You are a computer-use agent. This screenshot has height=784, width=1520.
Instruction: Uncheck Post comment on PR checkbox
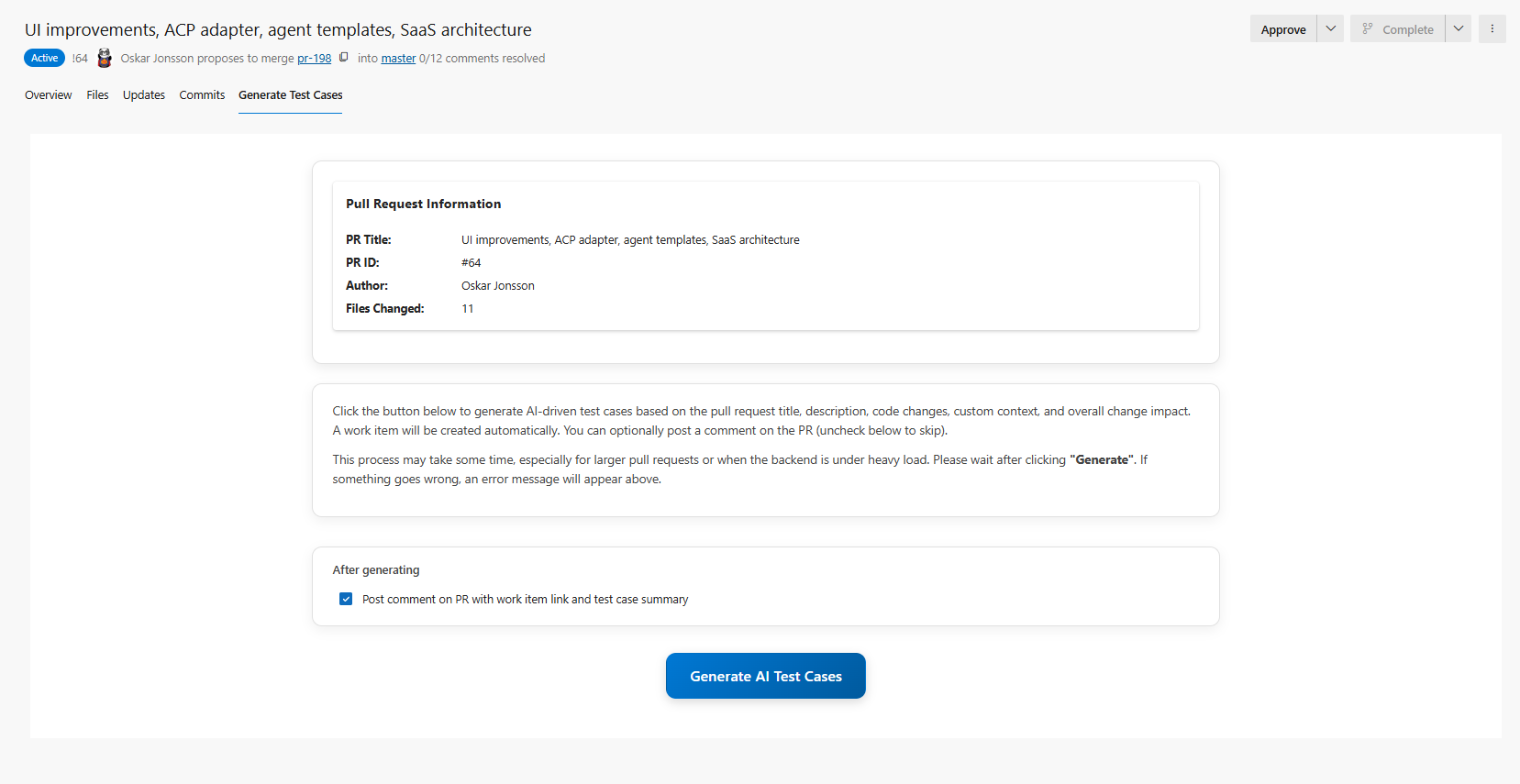[x=346, y=599]
